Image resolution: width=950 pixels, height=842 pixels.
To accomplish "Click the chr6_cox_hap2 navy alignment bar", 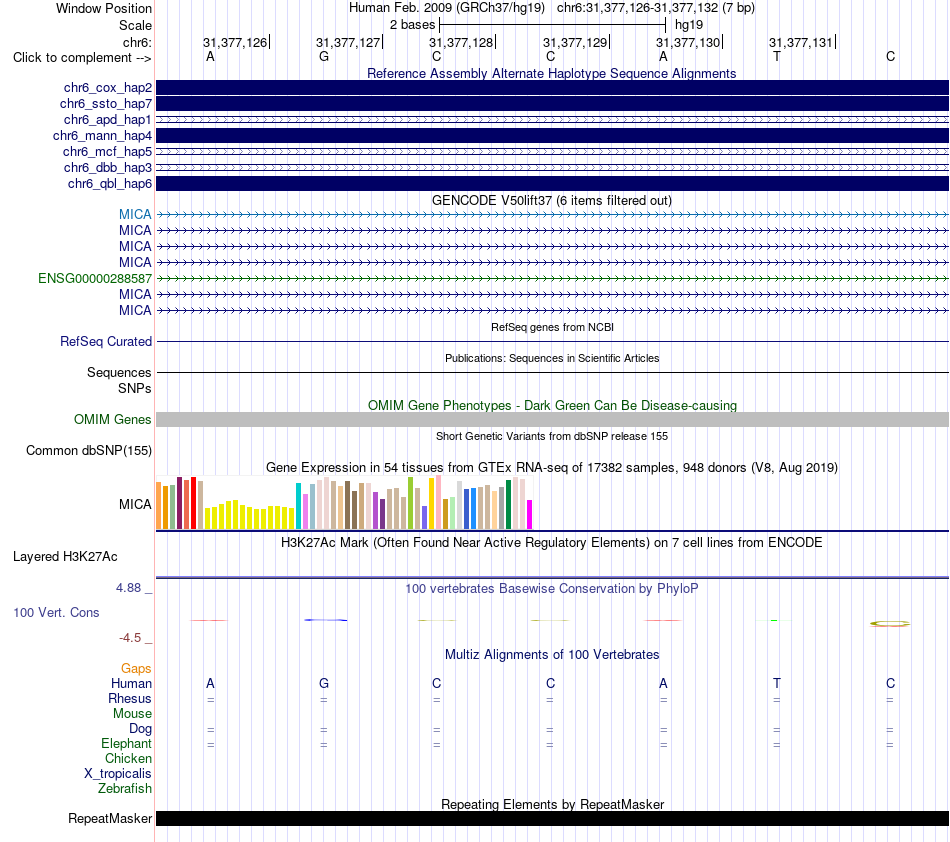I will 552,88.
